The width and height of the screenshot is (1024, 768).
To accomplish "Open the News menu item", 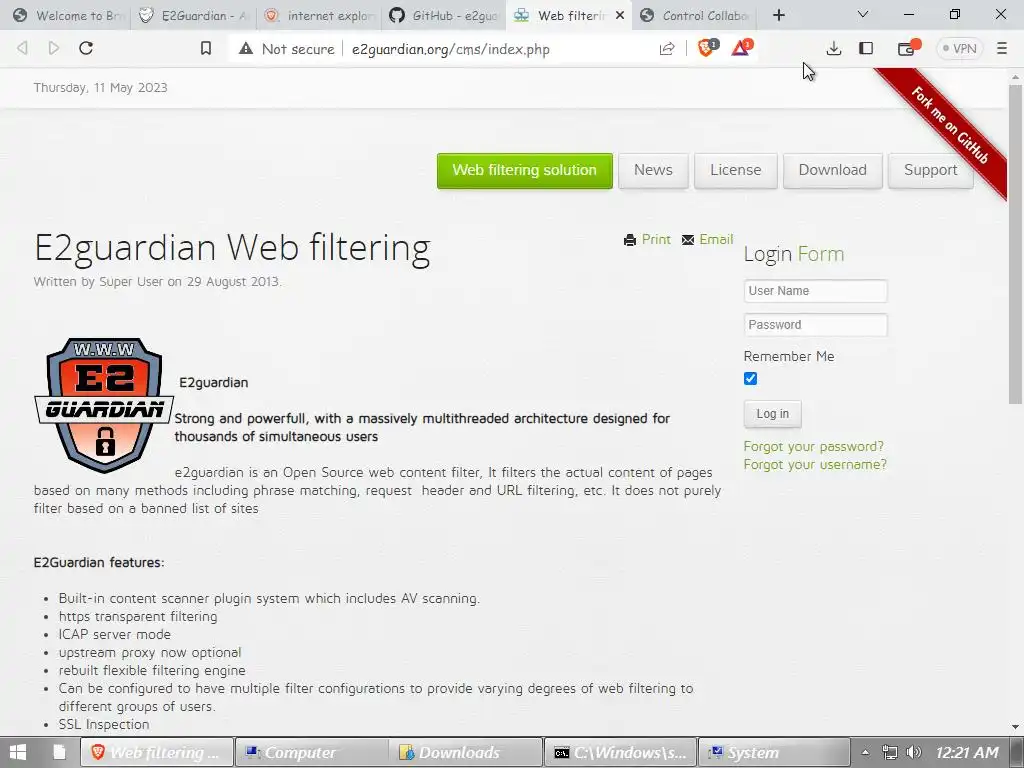I will pos(653,170).
